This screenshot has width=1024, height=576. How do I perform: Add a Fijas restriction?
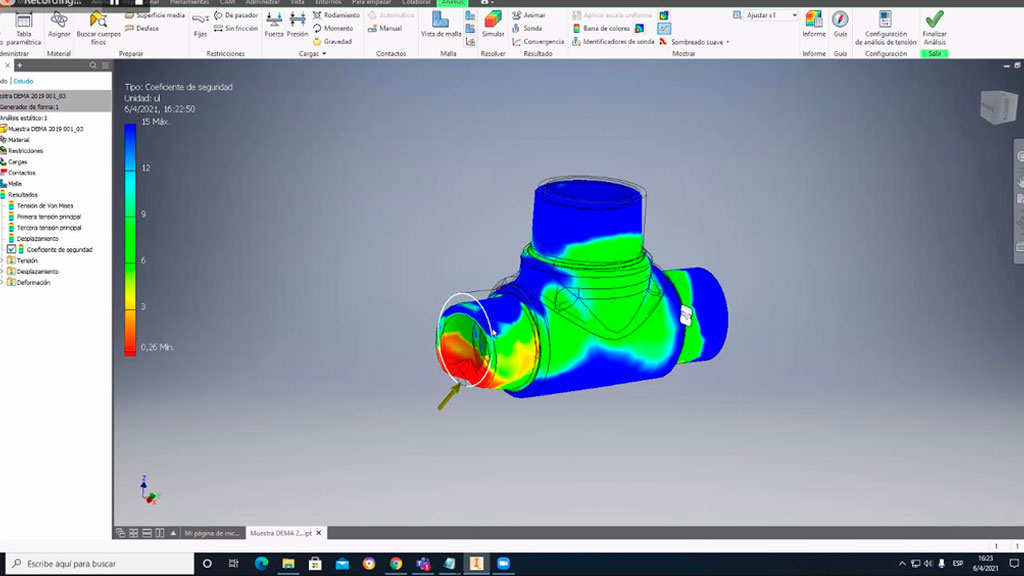(200, 23)
